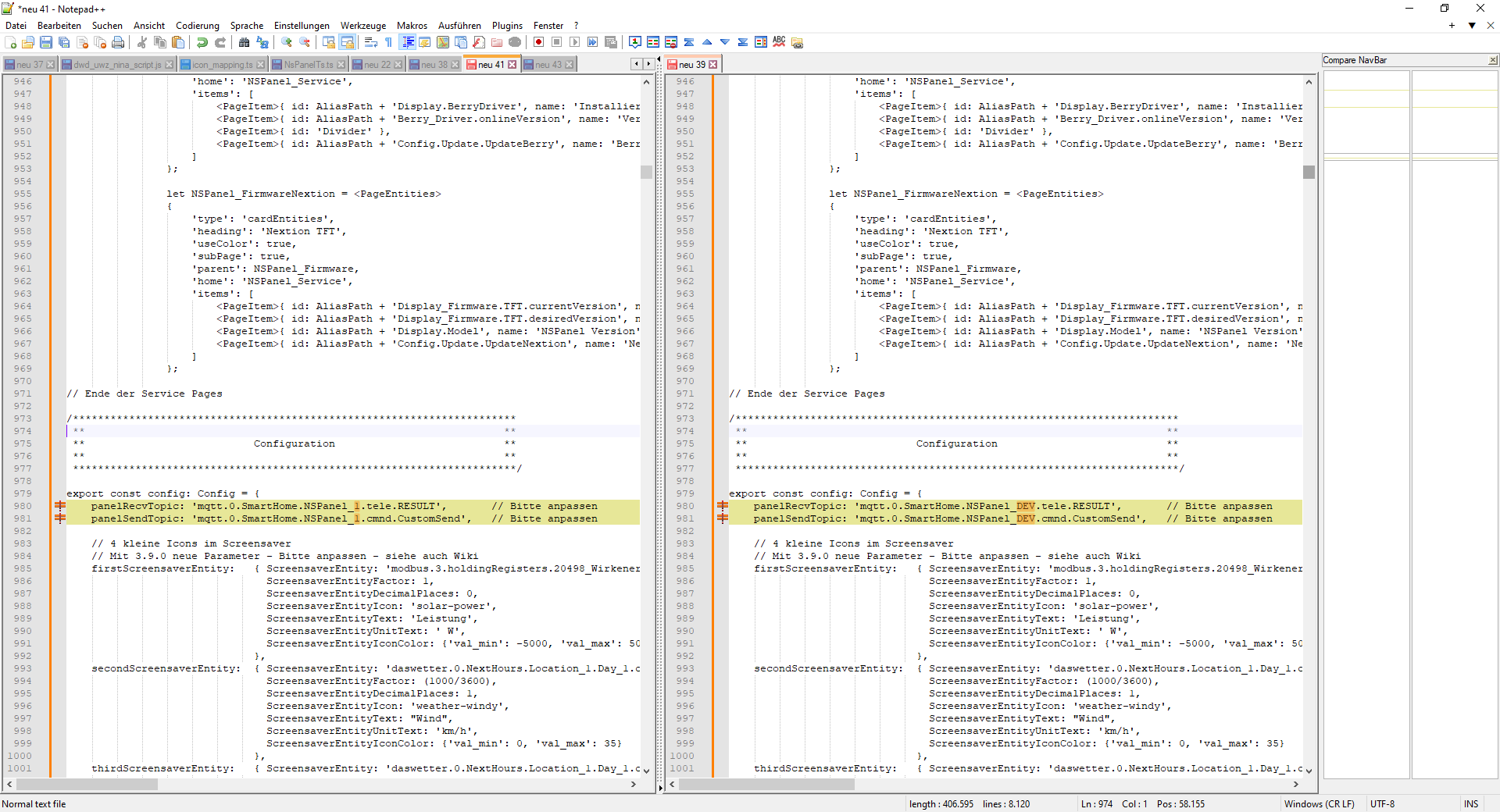The height and width of the screenshot is (812, 1500).
Task: Open the Datei menu
Action: [x=16, y=26]
